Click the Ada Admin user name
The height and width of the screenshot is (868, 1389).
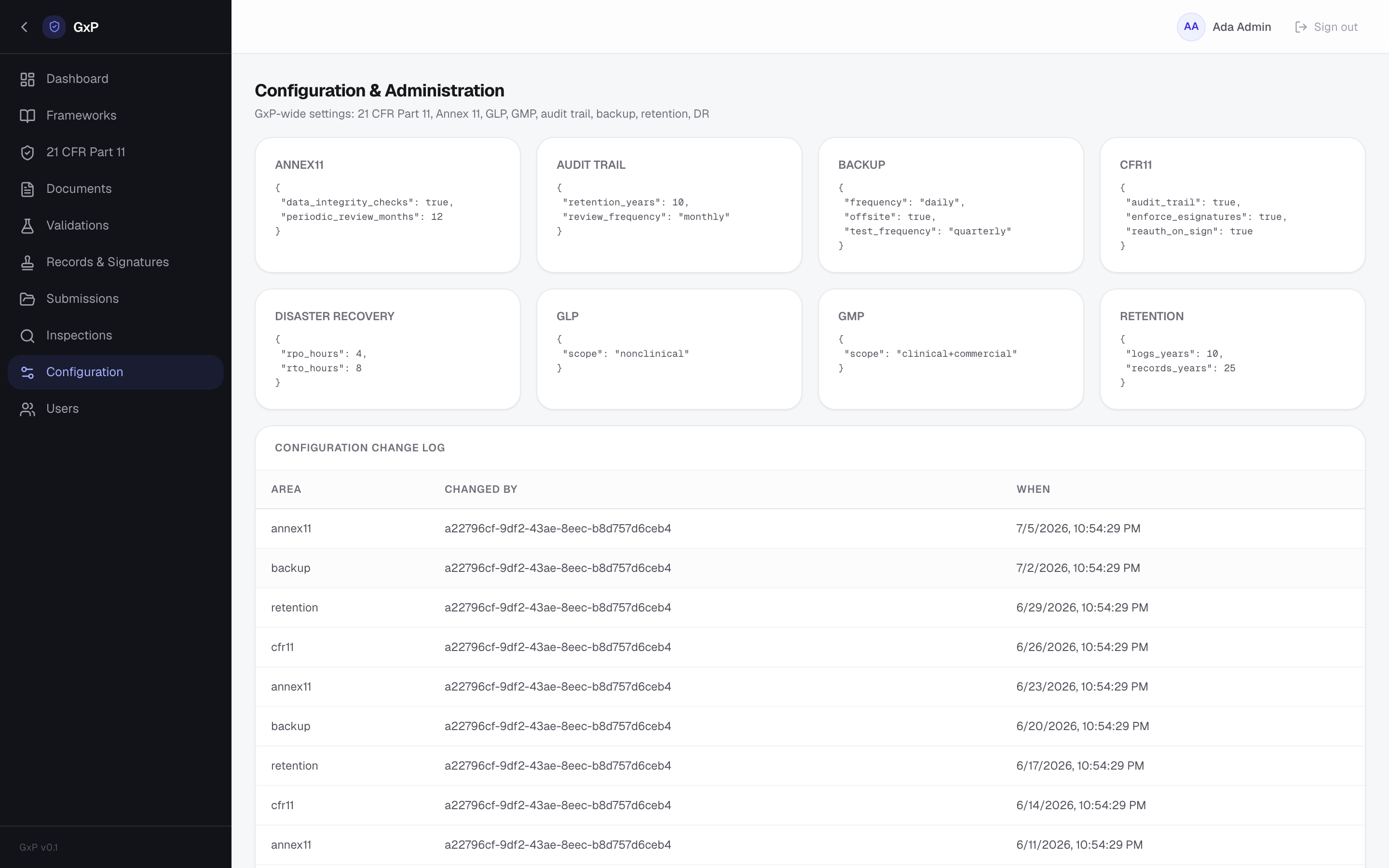tap(1241, 27)
